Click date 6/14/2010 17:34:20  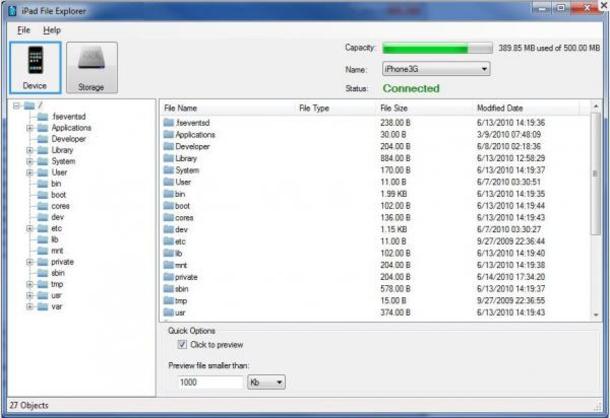[511, 277]
